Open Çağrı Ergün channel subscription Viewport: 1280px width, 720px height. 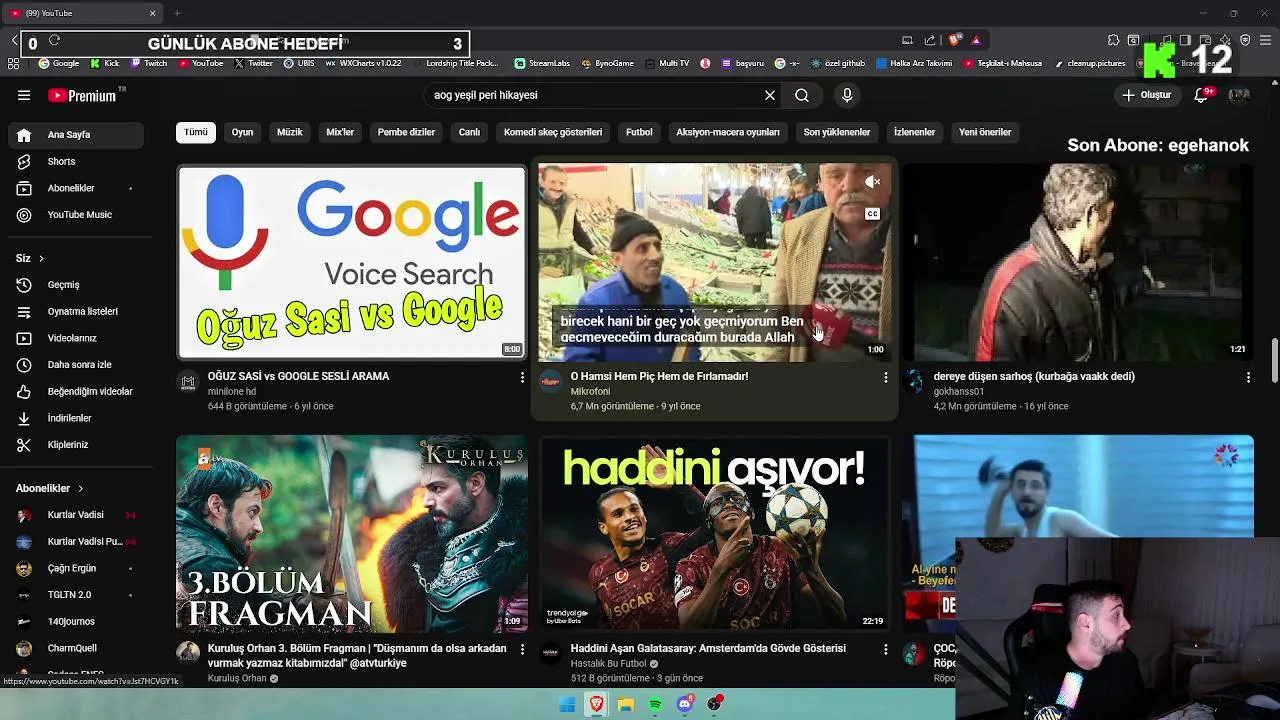click(75, 568)
